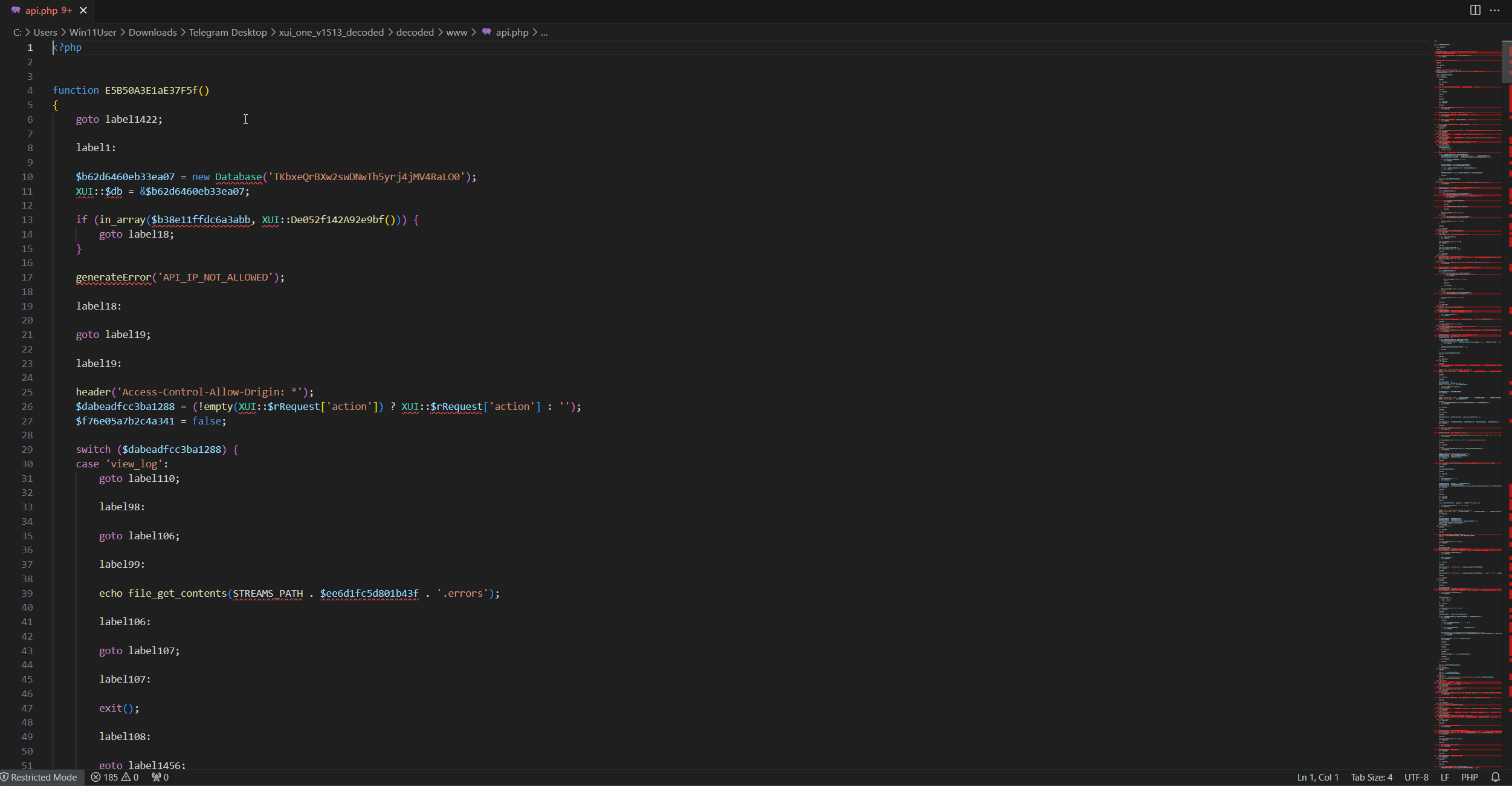
Task: Click file_get_contents call on line 39
Action: click(x=177, y=593)
